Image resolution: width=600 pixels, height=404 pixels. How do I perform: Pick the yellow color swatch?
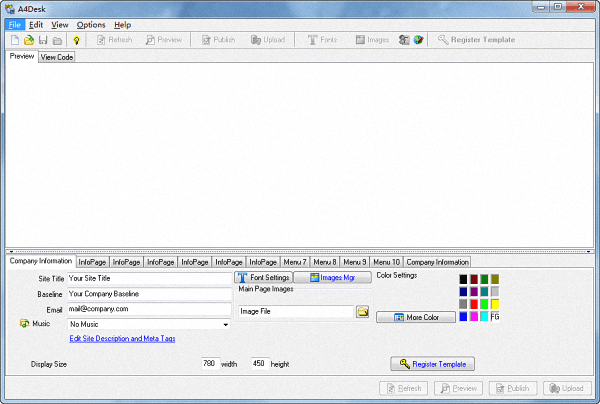[x=495, y=304]
